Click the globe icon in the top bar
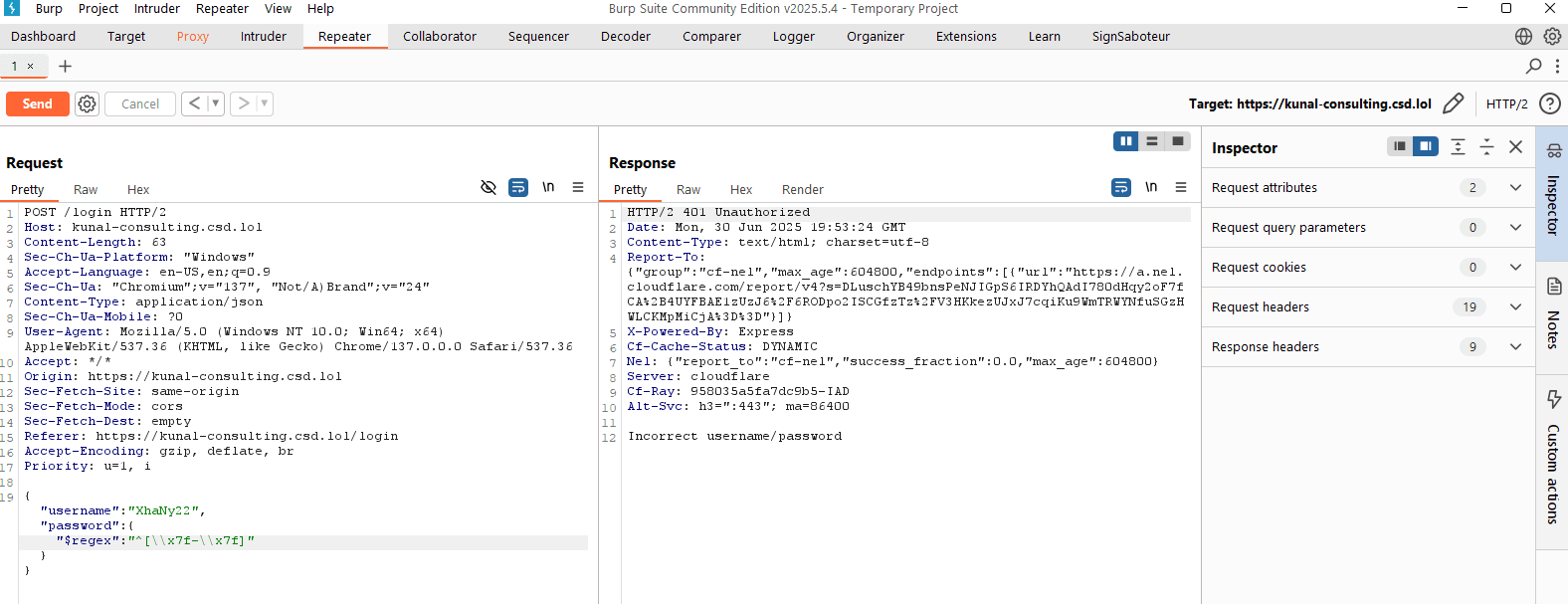 tap(1523, 36)
